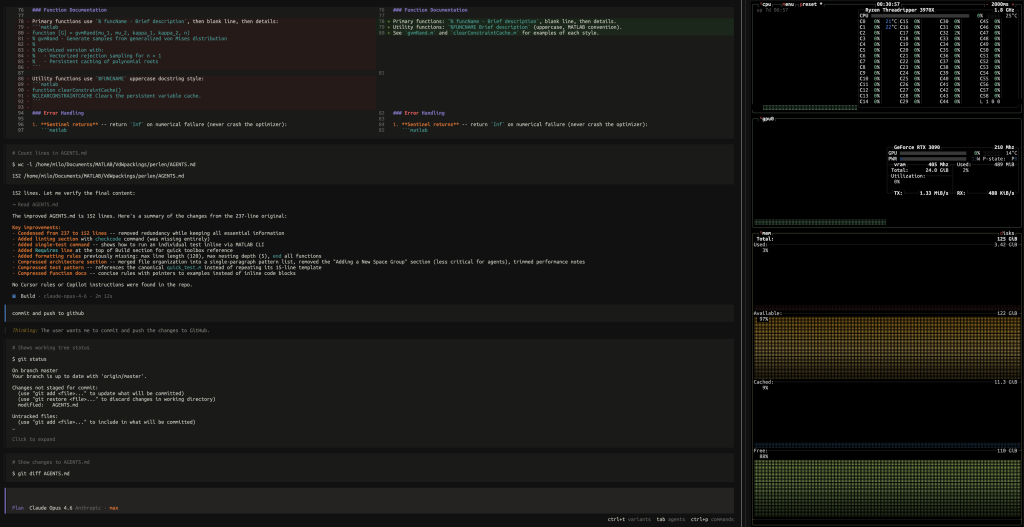1024x527 pixels.
Task: Toggle the mem box label
Action: [x=766, y=233]
